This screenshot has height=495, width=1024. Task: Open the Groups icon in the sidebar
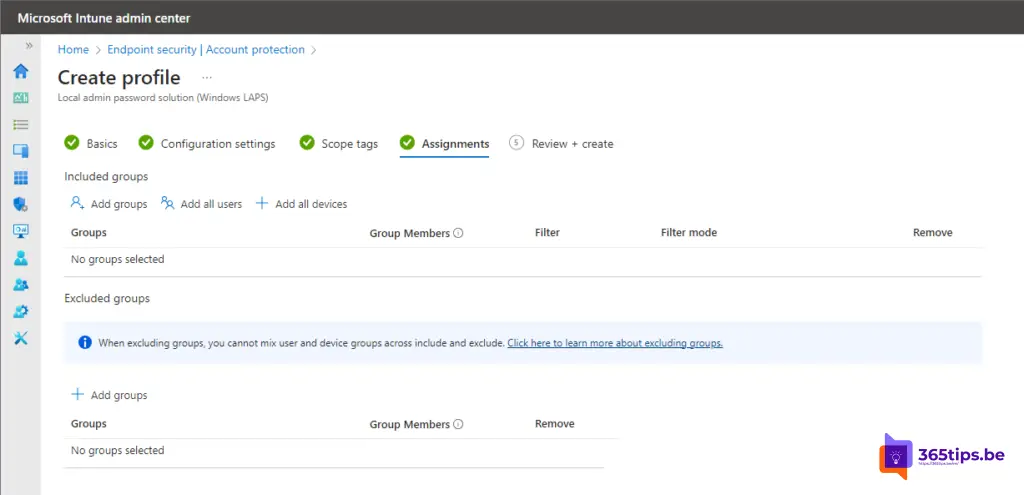[21, 285]
